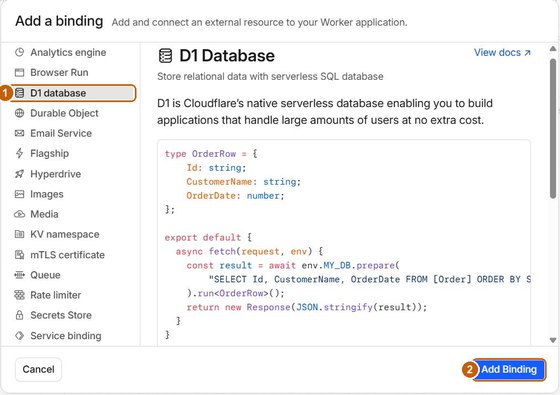Click the 'Id: string;' code line
The image size is (560, 395).
[216, 168]
